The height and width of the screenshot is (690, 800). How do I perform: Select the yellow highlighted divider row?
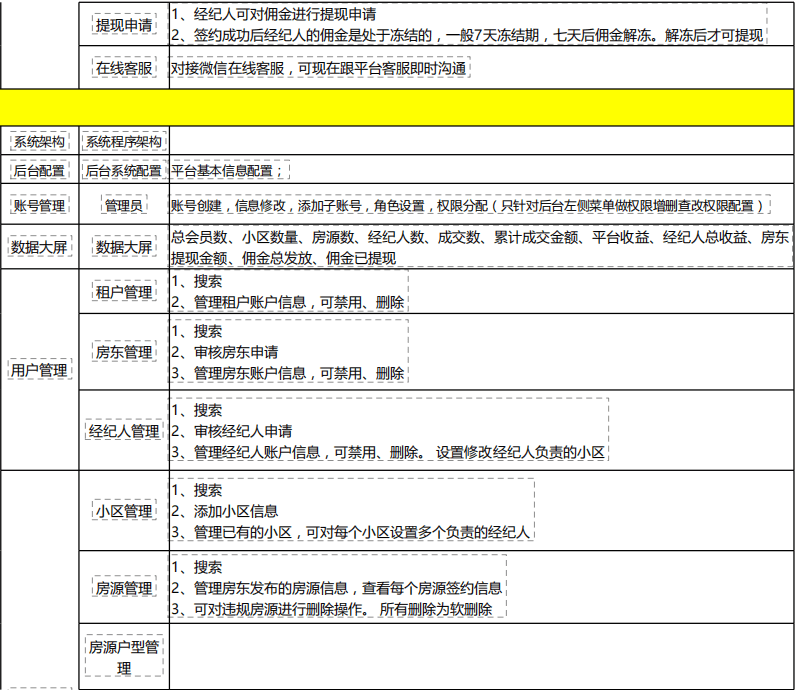coord(400,108)
